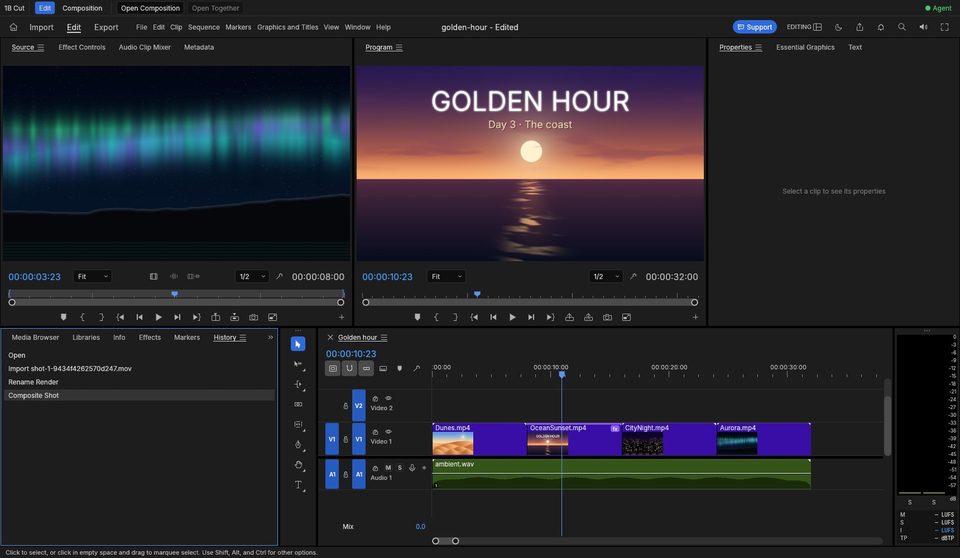Click the Export Frame camera icon in Program monitor
Viewport: 960px width, 558px height.
(607, 317)
